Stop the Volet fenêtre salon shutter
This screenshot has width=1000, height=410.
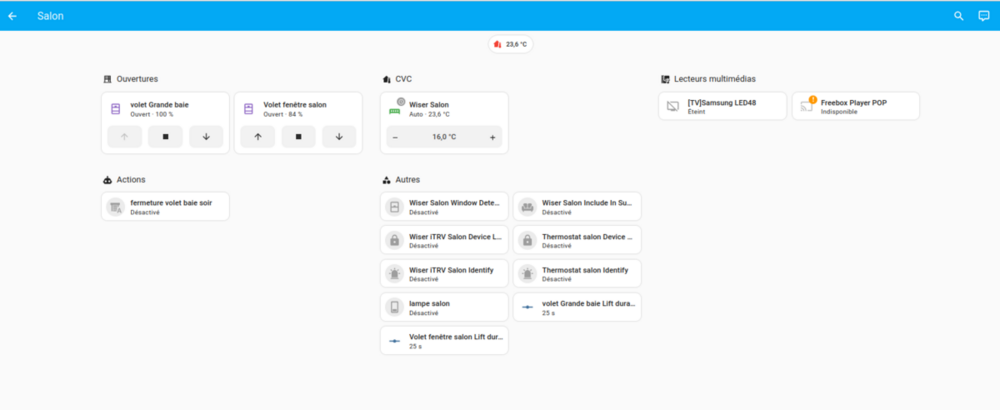click(298, 136)
